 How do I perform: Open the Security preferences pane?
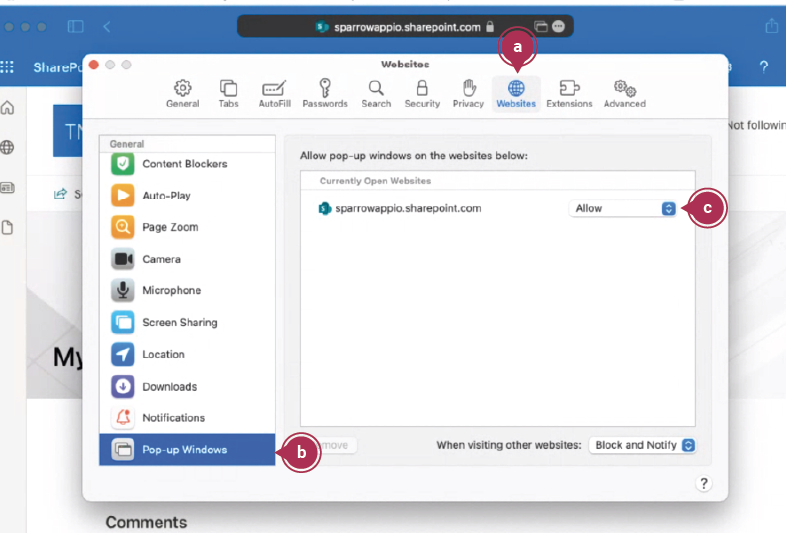pos(422,93)
